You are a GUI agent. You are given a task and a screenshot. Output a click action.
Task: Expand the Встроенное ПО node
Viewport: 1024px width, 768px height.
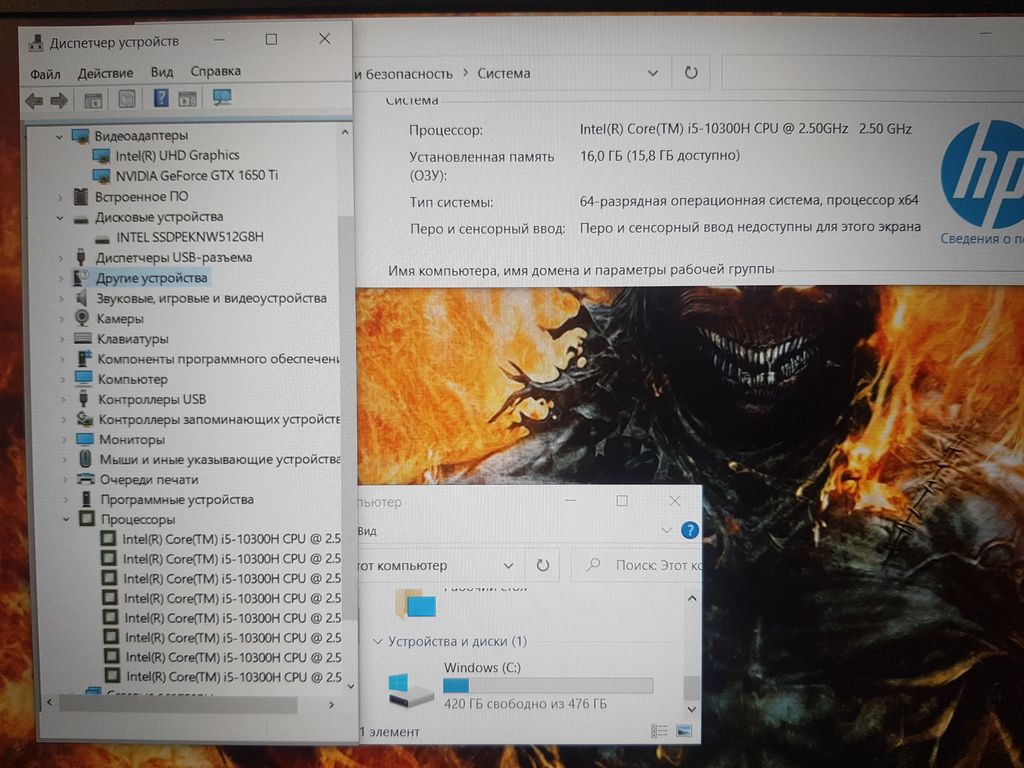pyautogui.click(x=60, y=197)
